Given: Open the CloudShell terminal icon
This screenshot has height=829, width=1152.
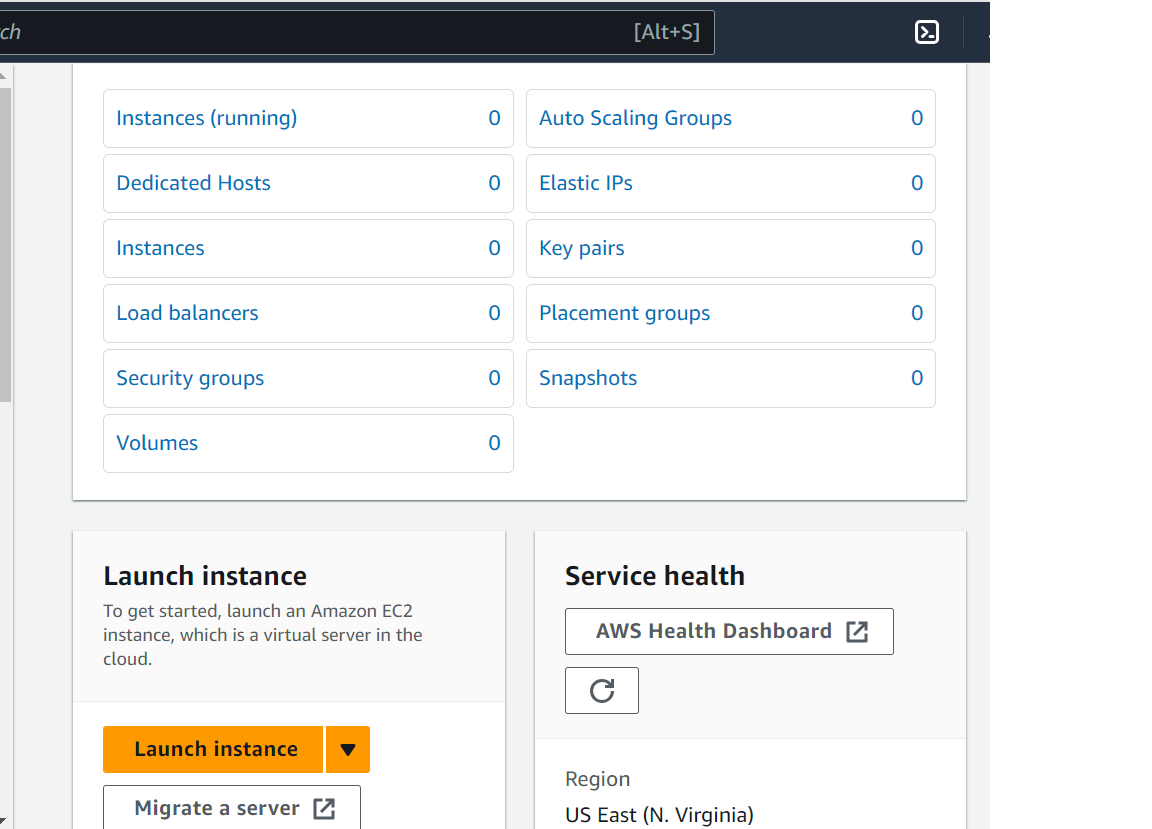Looking at the screenshot, I should [927, 32].
